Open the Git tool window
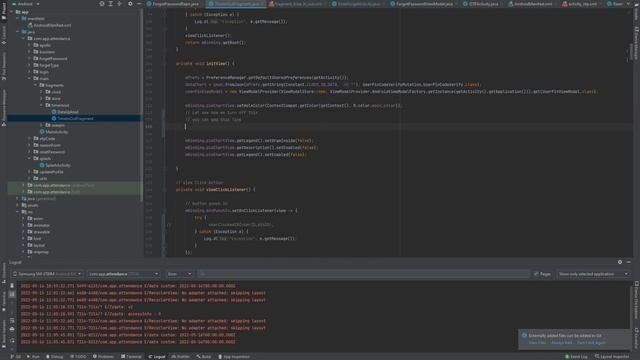 coord(16,357)
